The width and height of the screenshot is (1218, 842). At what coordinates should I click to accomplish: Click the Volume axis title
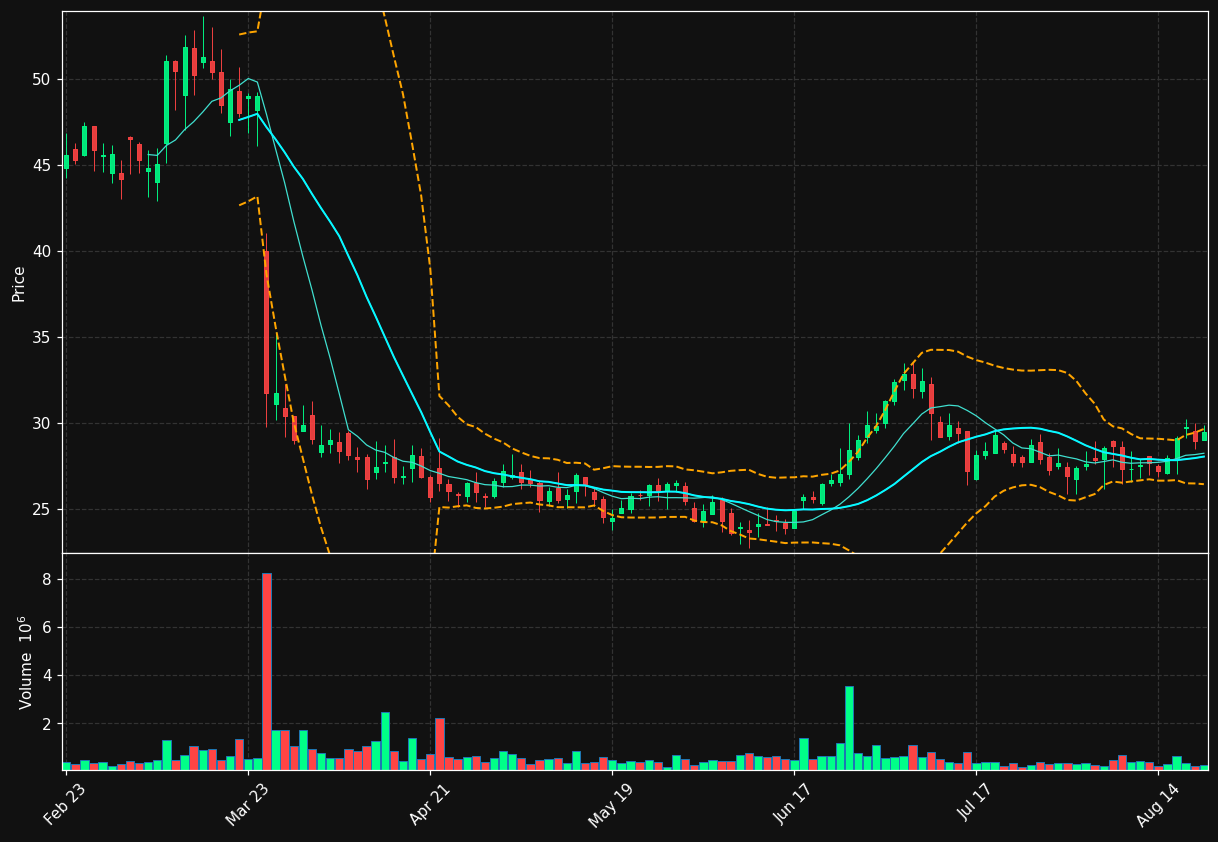[x=25, y=662]
